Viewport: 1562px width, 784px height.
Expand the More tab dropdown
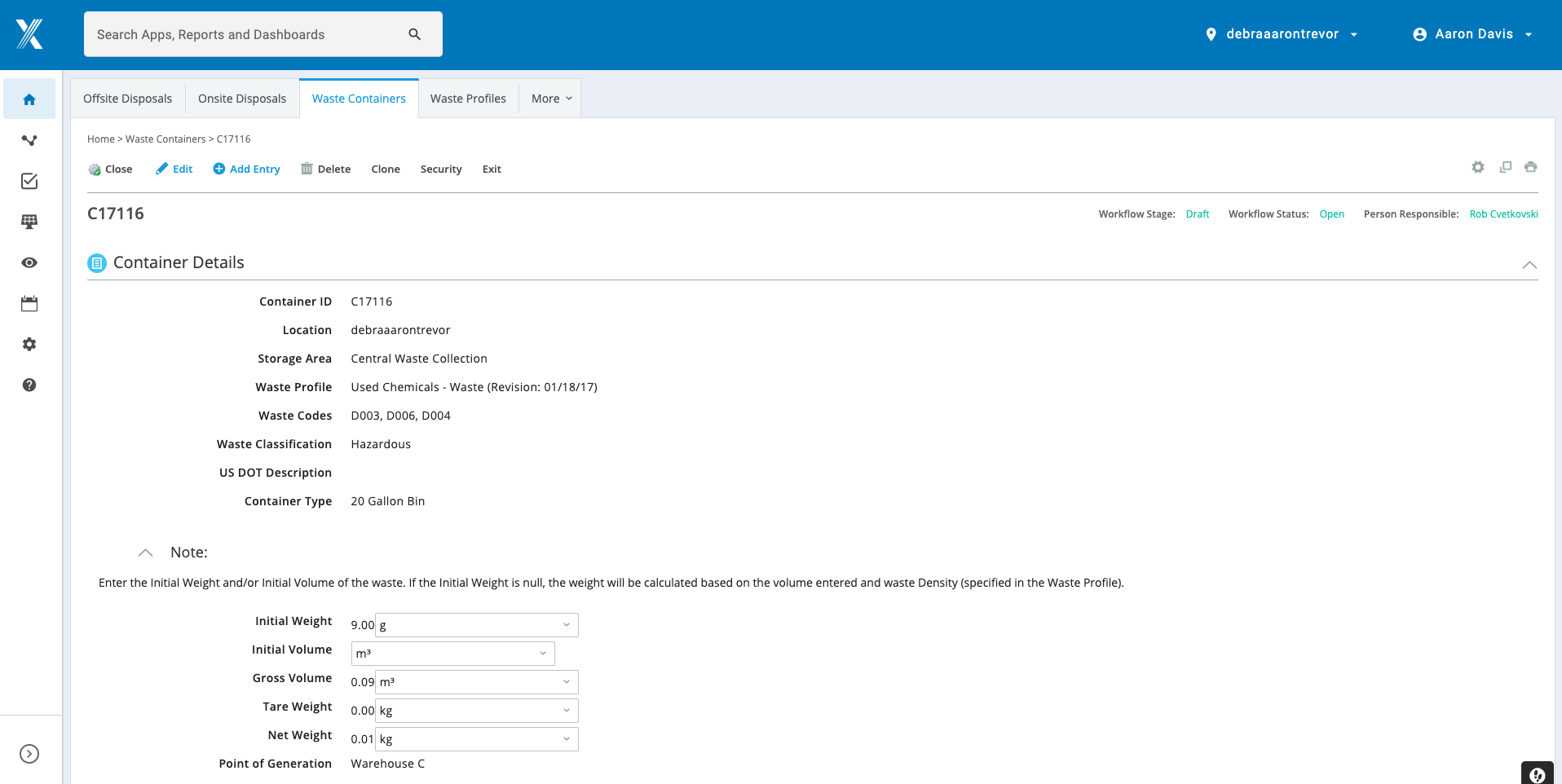click(x=551, y=99)
